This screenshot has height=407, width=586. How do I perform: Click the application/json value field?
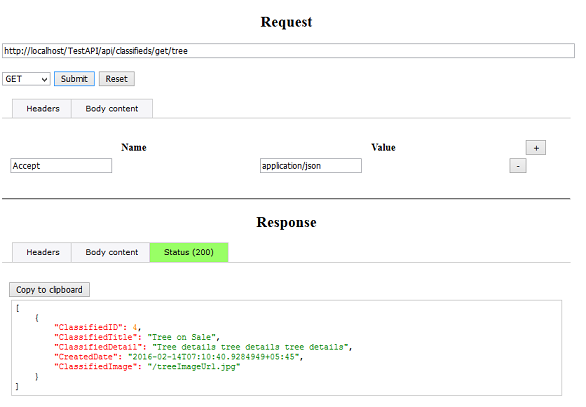click(x=311, y=166)
